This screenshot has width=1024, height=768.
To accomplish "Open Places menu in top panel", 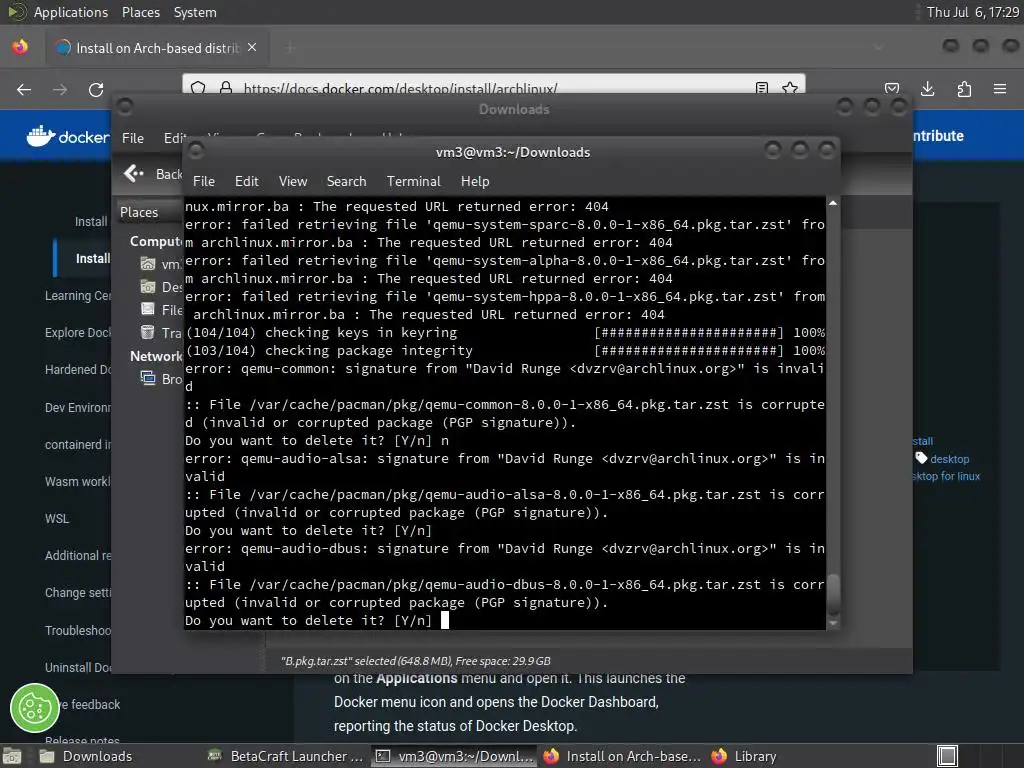I will pos(140,12).
